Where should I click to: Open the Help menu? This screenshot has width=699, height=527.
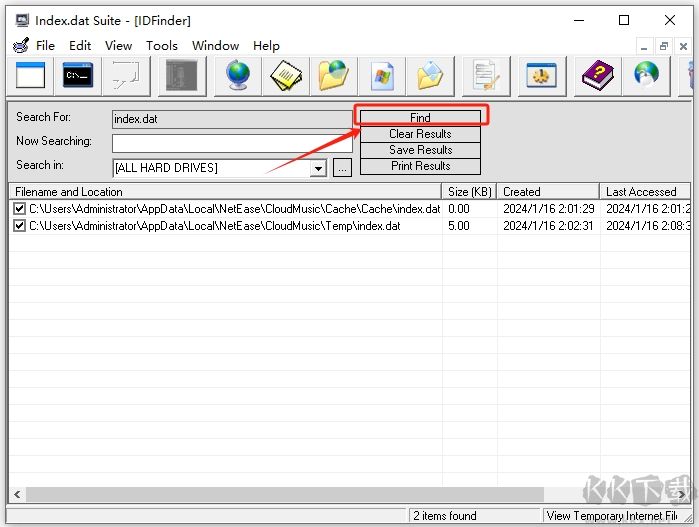[x=266, y=45]
